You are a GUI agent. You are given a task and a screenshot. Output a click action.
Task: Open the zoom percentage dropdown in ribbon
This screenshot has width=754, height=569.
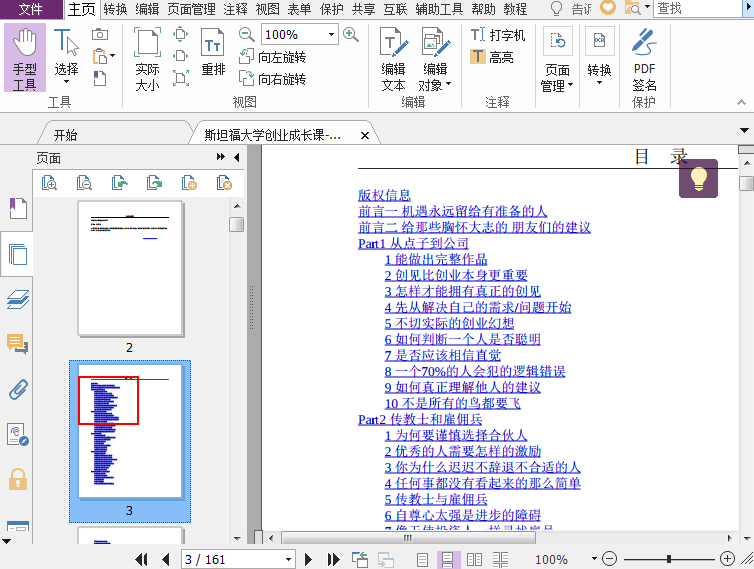coord(331,34)
